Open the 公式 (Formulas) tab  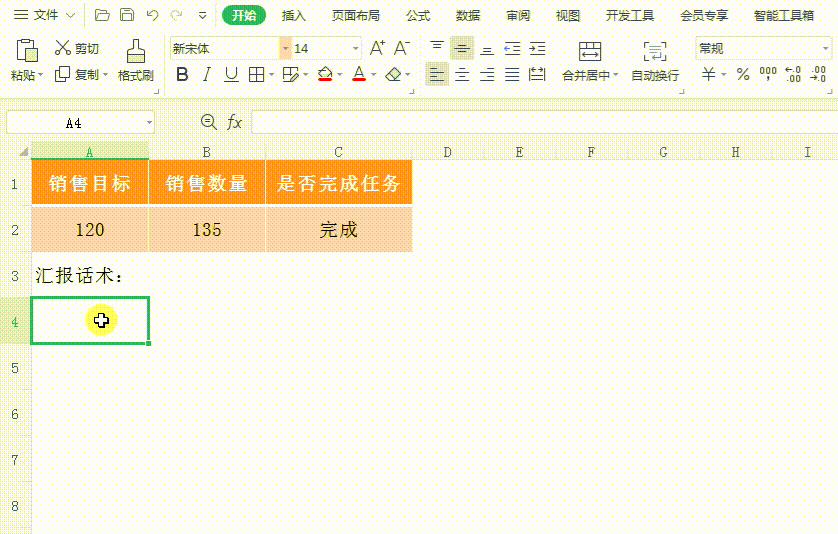click(418, 15)
